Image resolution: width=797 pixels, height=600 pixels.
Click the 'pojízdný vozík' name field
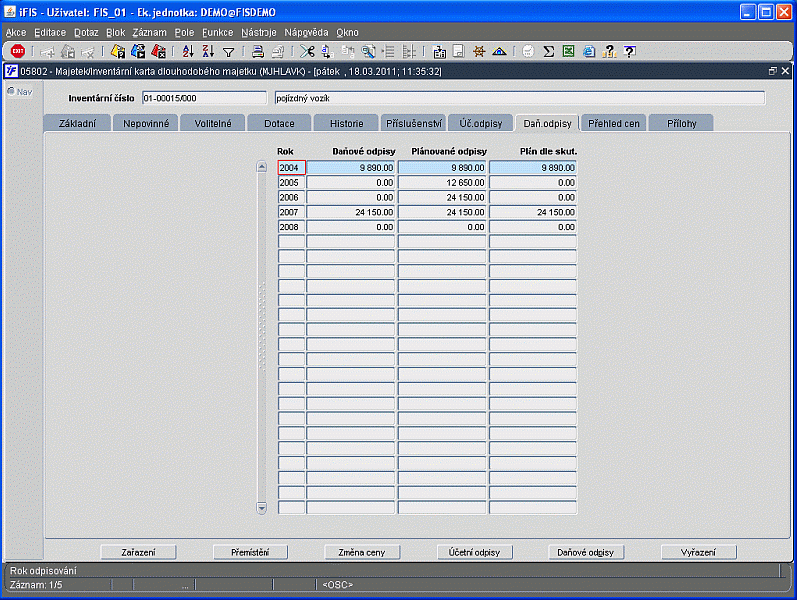(x=519, y=98)
